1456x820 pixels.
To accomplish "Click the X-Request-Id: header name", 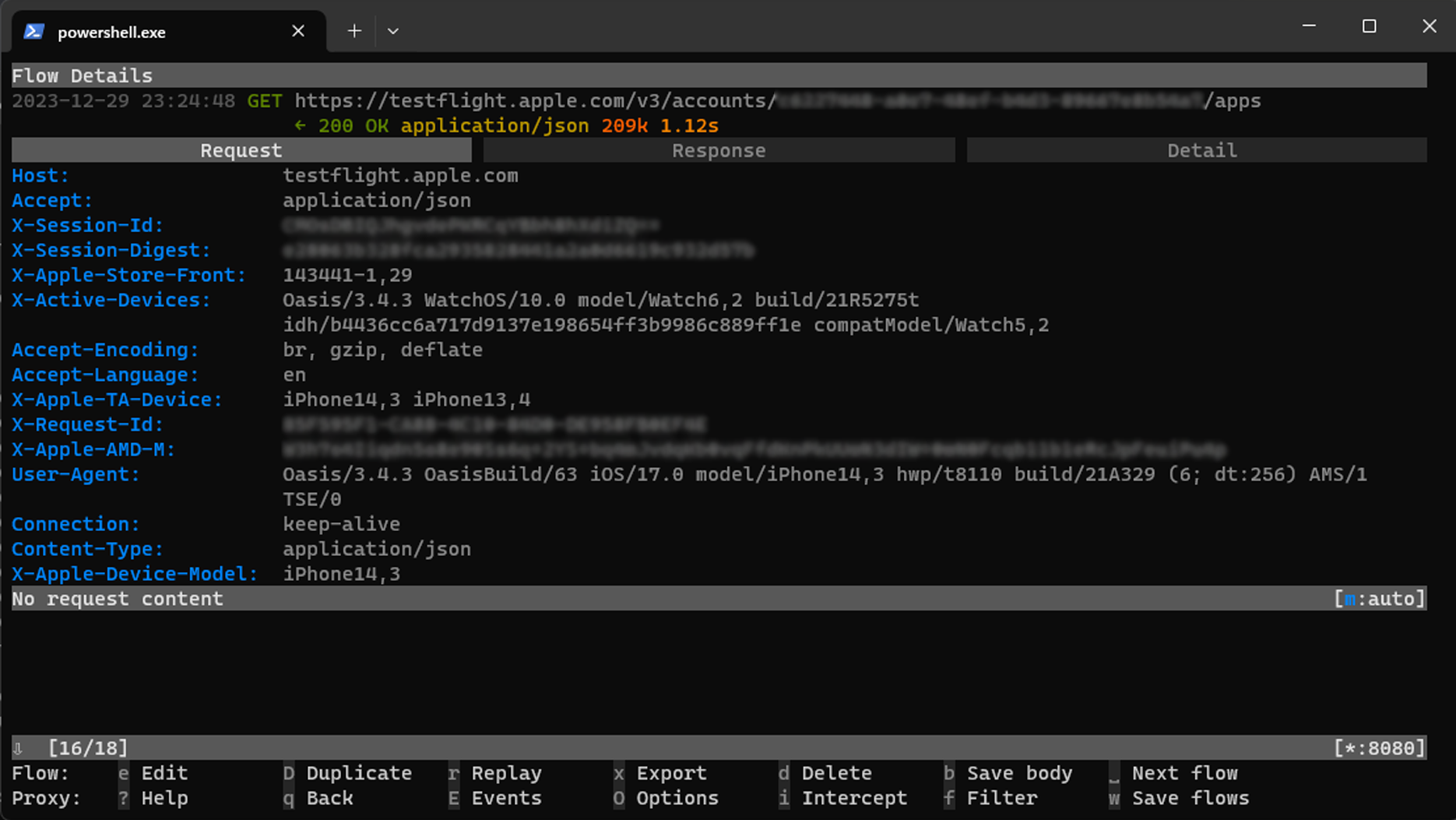I will [x=88, y=424].
